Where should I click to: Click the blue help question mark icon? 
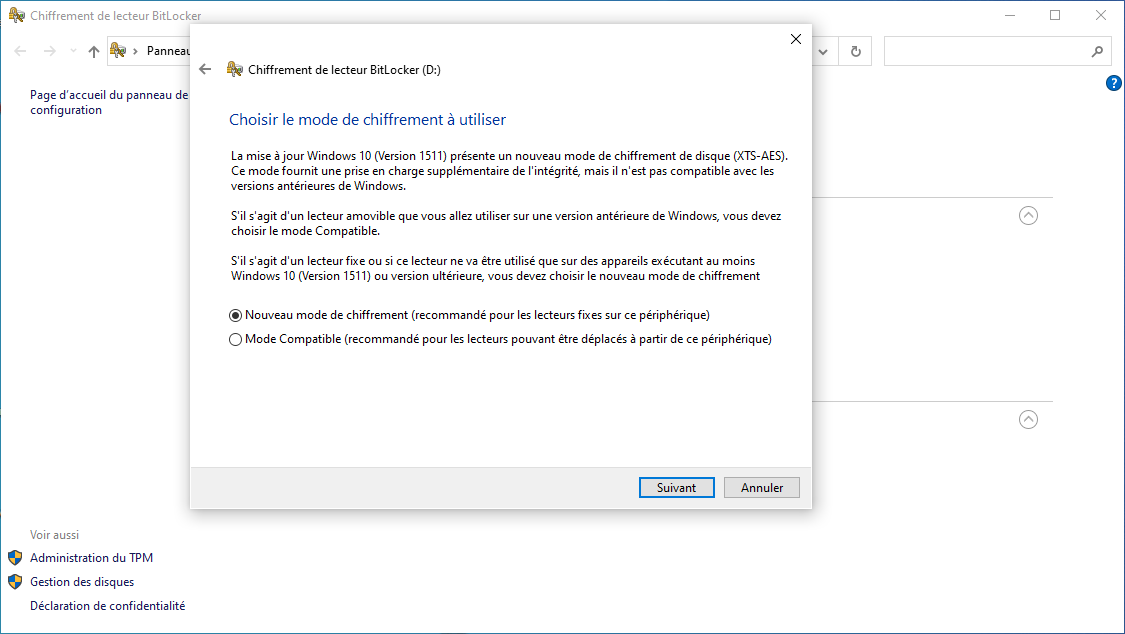tap(1113, 83)
